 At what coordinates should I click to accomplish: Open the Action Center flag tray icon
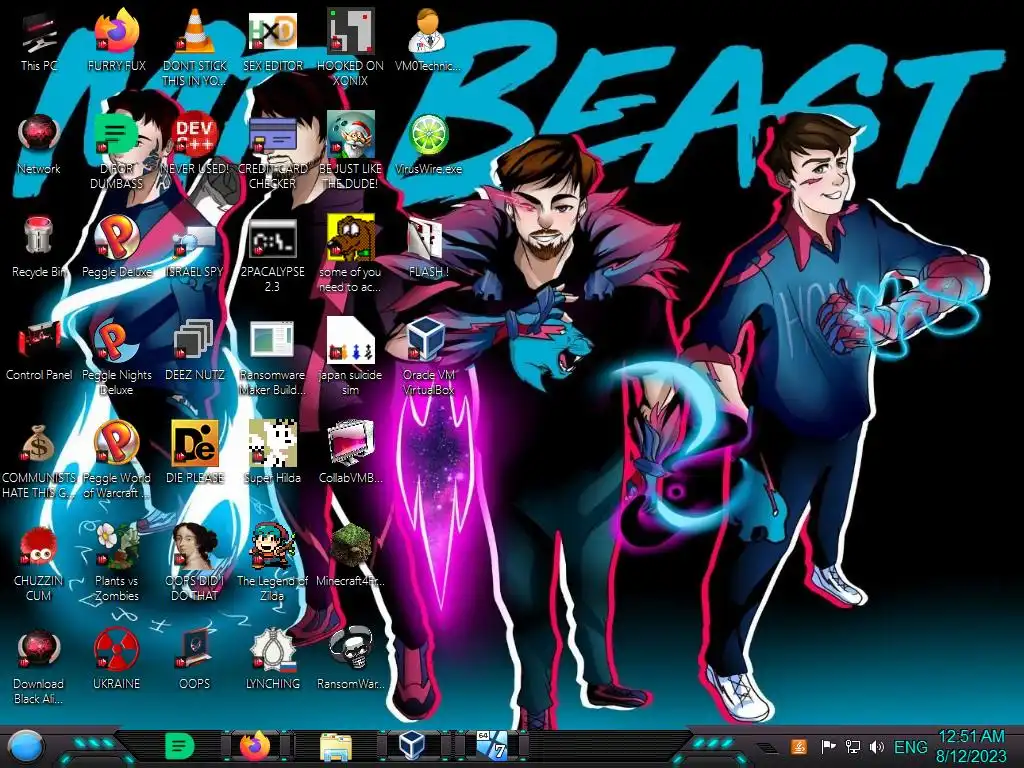point(828,746)
